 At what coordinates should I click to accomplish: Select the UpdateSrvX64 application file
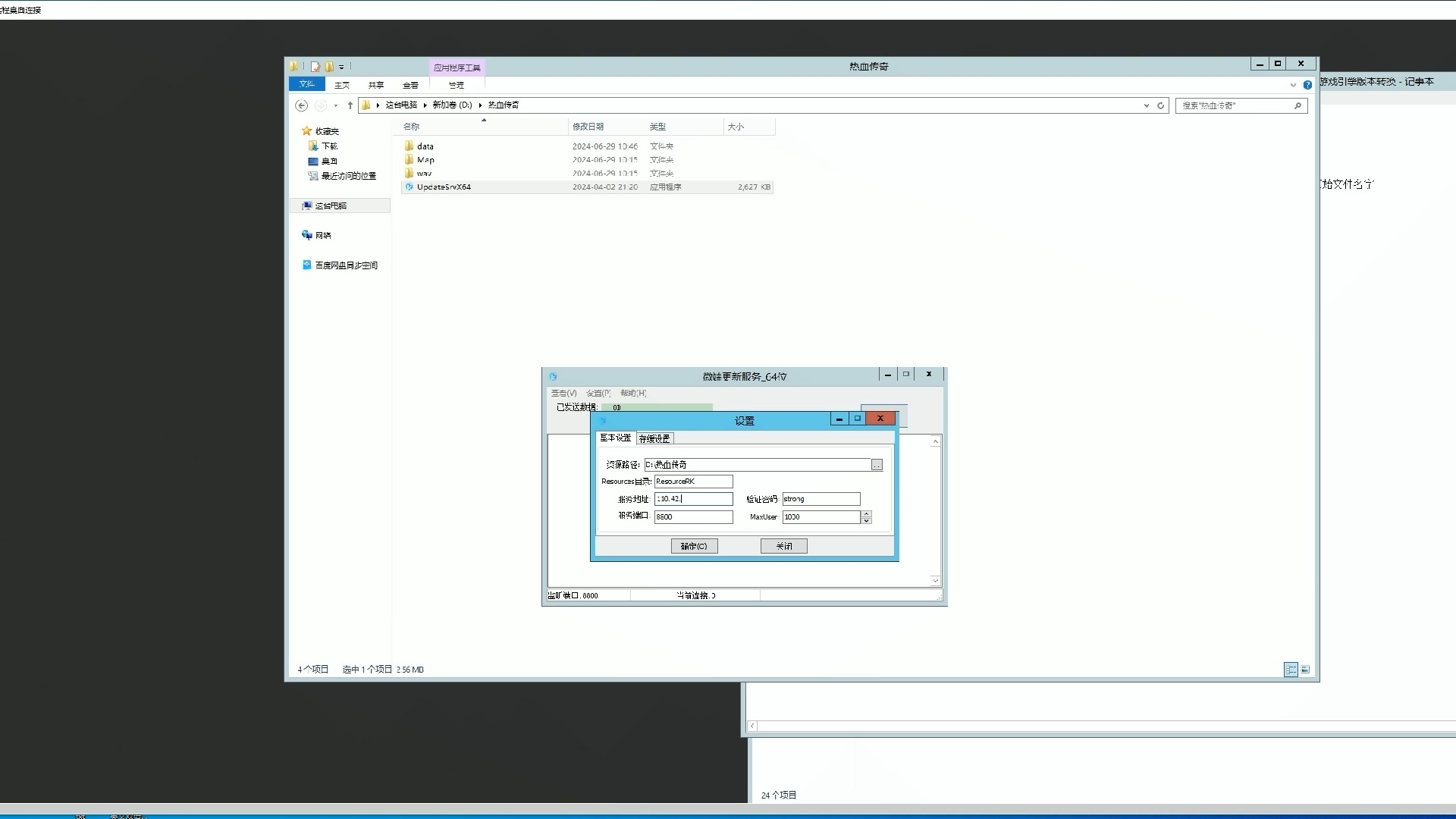(x=444, y=187)
